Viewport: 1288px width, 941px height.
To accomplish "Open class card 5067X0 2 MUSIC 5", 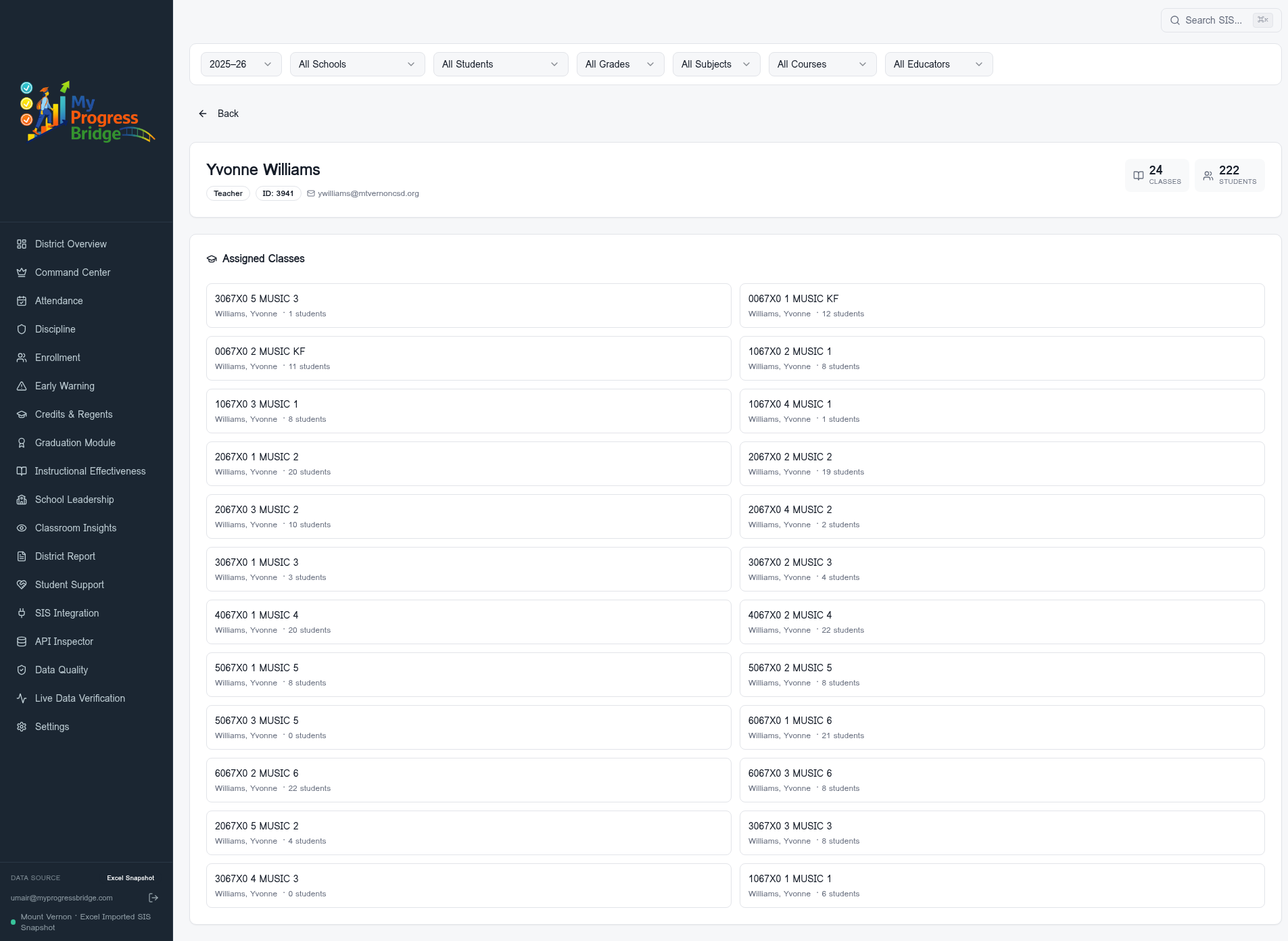I will click(x=1002, y=675).
